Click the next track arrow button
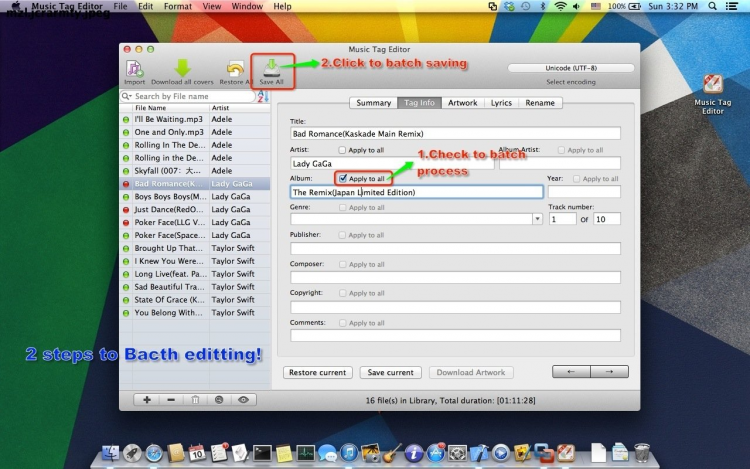The image size is (750, 469). [x=609, y=371]
